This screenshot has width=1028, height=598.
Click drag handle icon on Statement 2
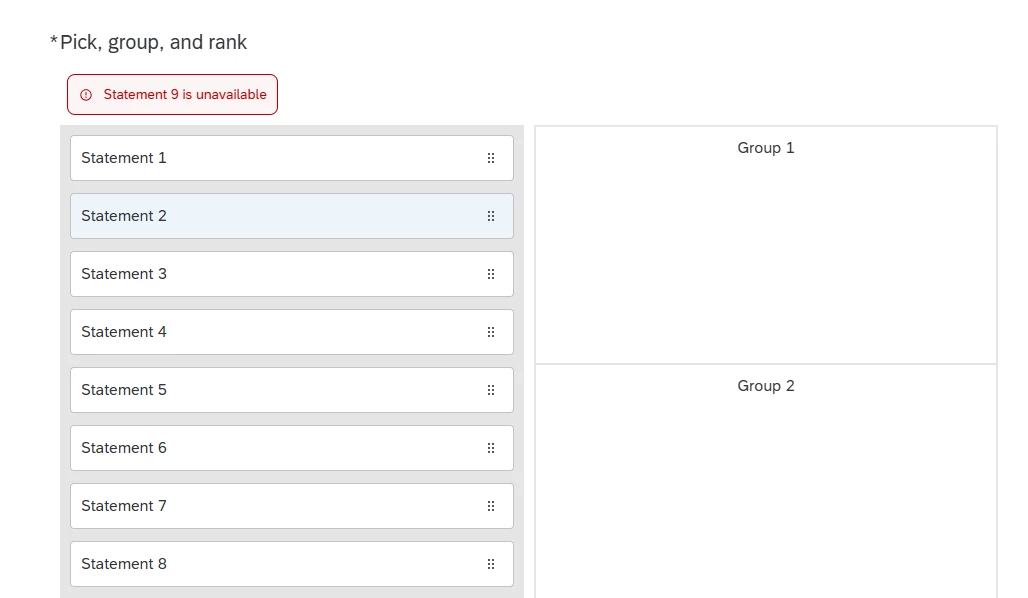tap(491, 216)
